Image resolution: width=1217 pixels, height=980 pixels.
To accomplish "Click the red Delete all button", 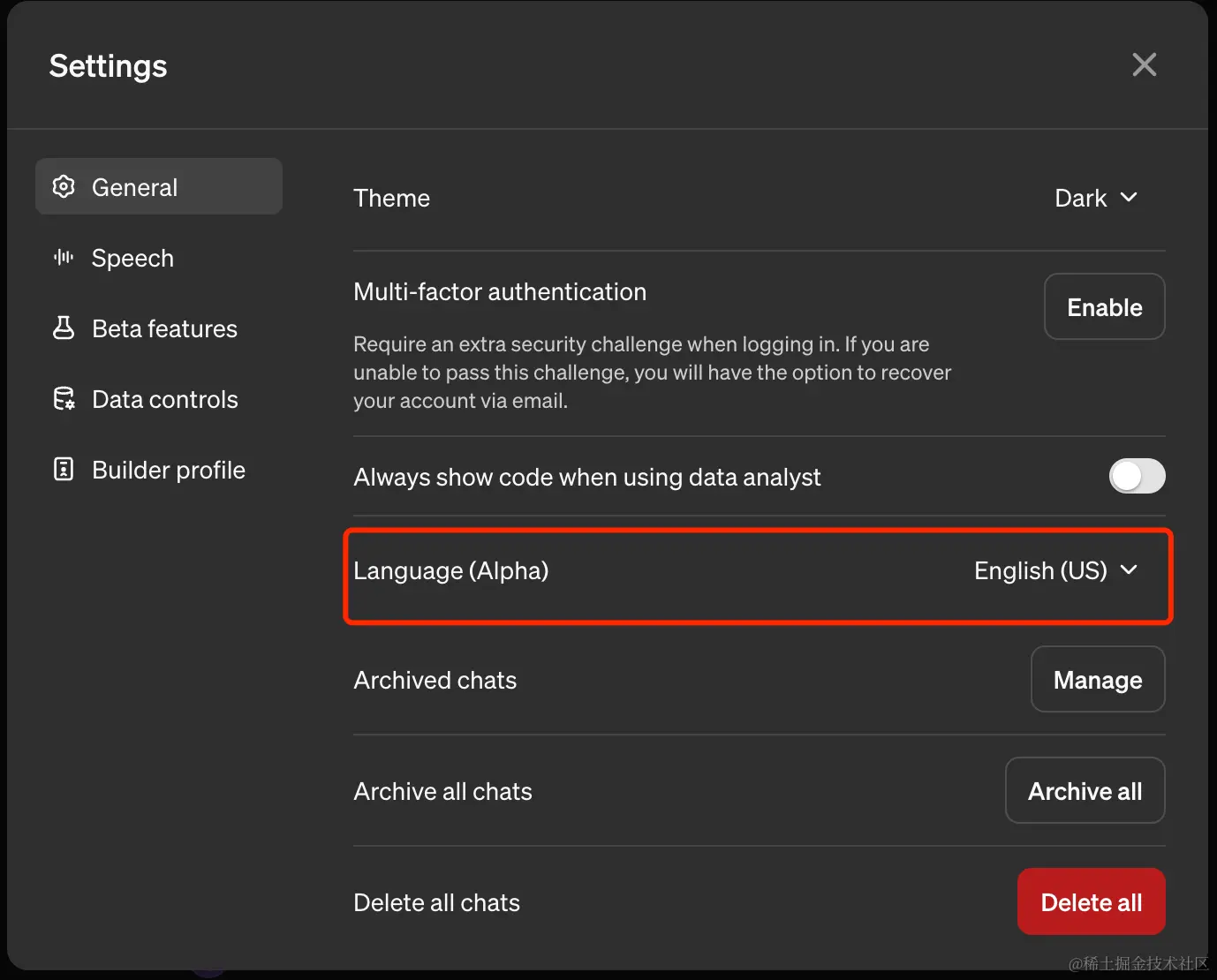I will point(1091,902).
